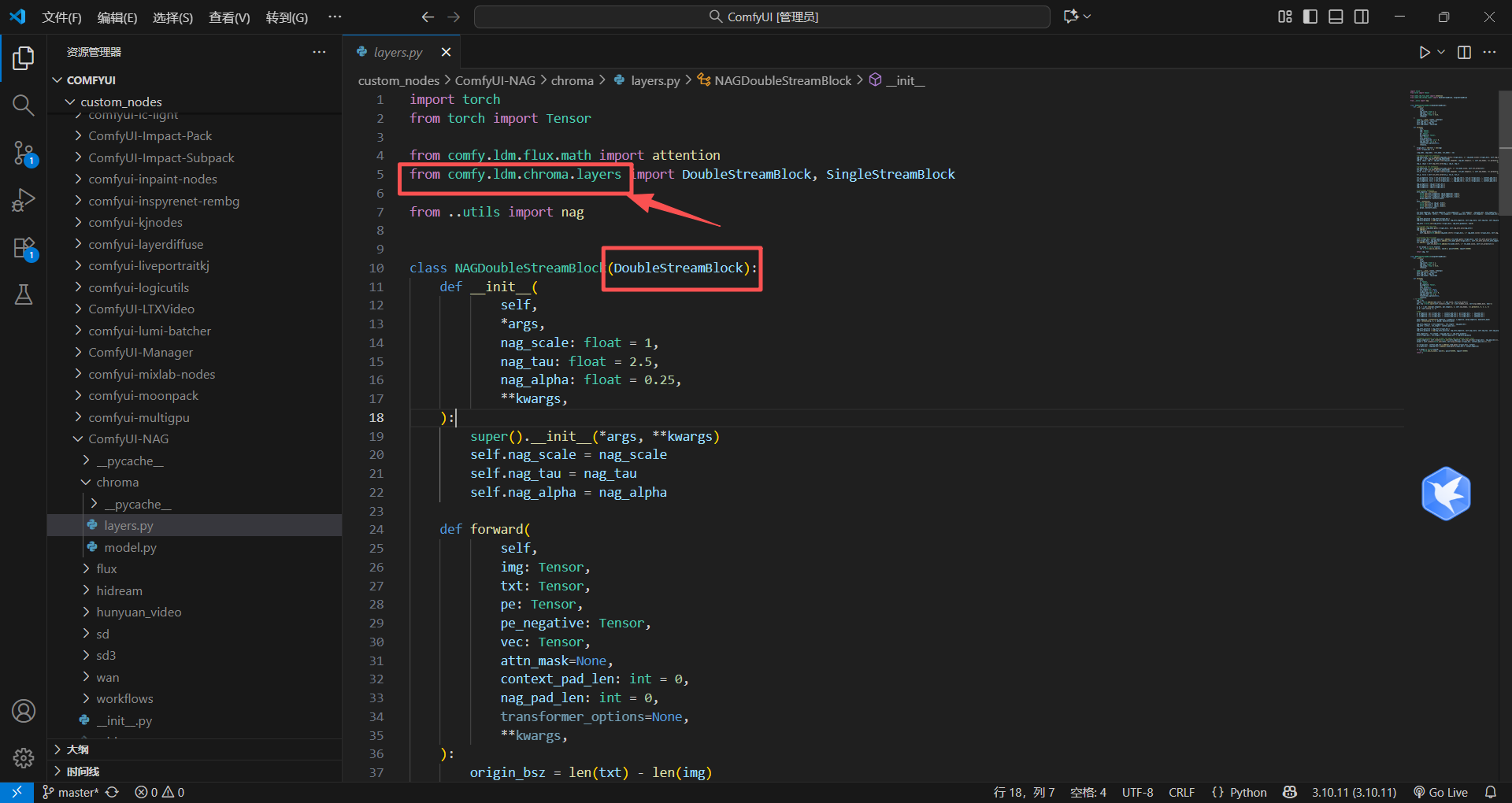Click master* branch in status bar
1512x803 pixels.
point(71,792)
